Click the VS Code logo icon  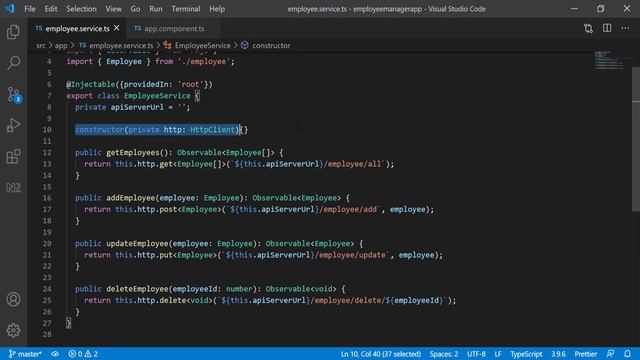coord(10,9)
